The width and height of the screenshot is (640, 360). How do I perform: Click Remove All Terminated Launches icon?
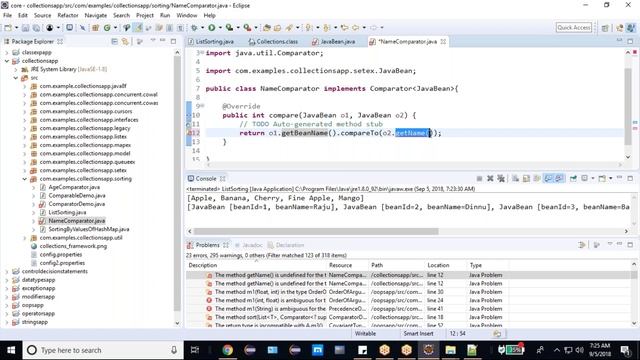501,178
